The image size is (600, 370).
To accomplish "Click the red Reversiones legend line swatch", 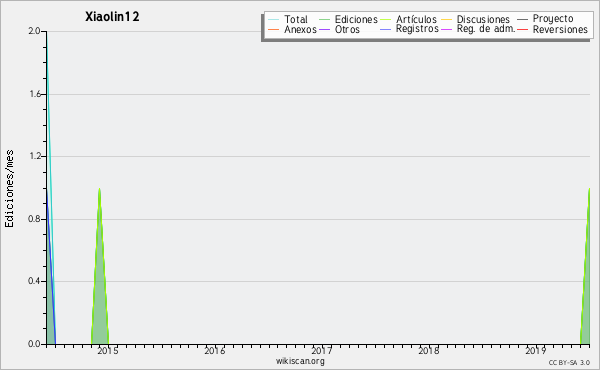I will point(523,29).
